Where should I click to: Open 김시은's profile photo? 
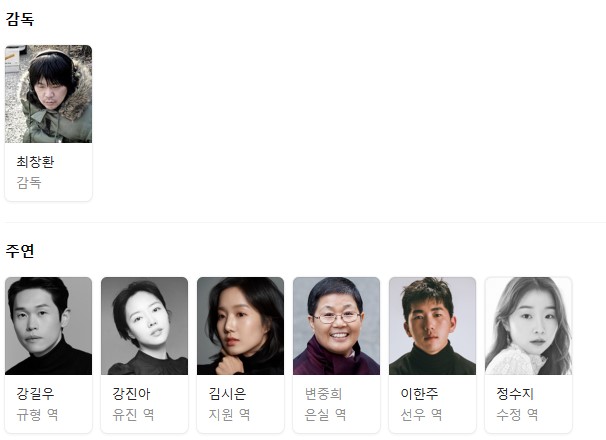240,326
